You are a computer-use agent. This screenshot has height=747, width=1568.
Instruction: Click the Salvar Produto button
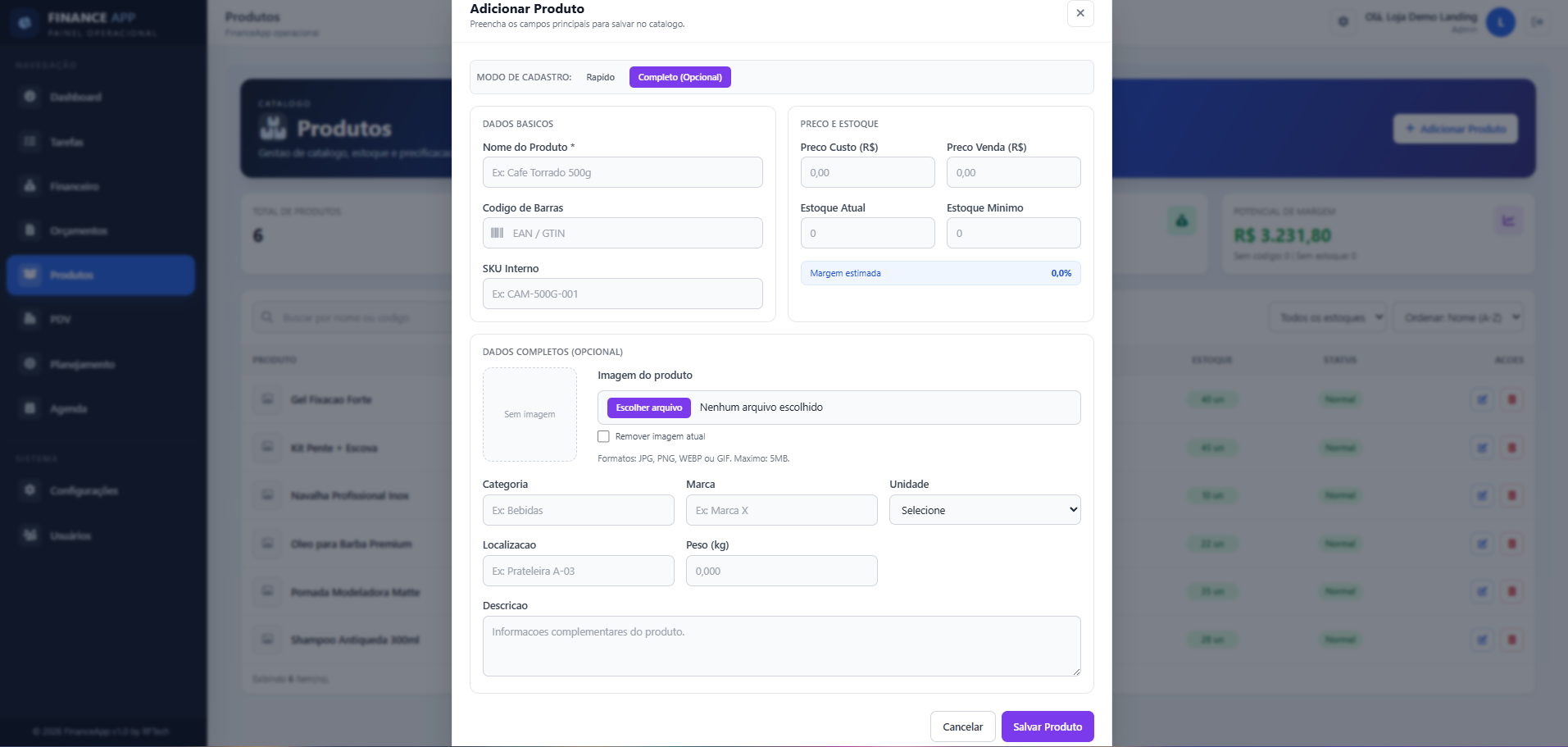[x=1048, y=727]
